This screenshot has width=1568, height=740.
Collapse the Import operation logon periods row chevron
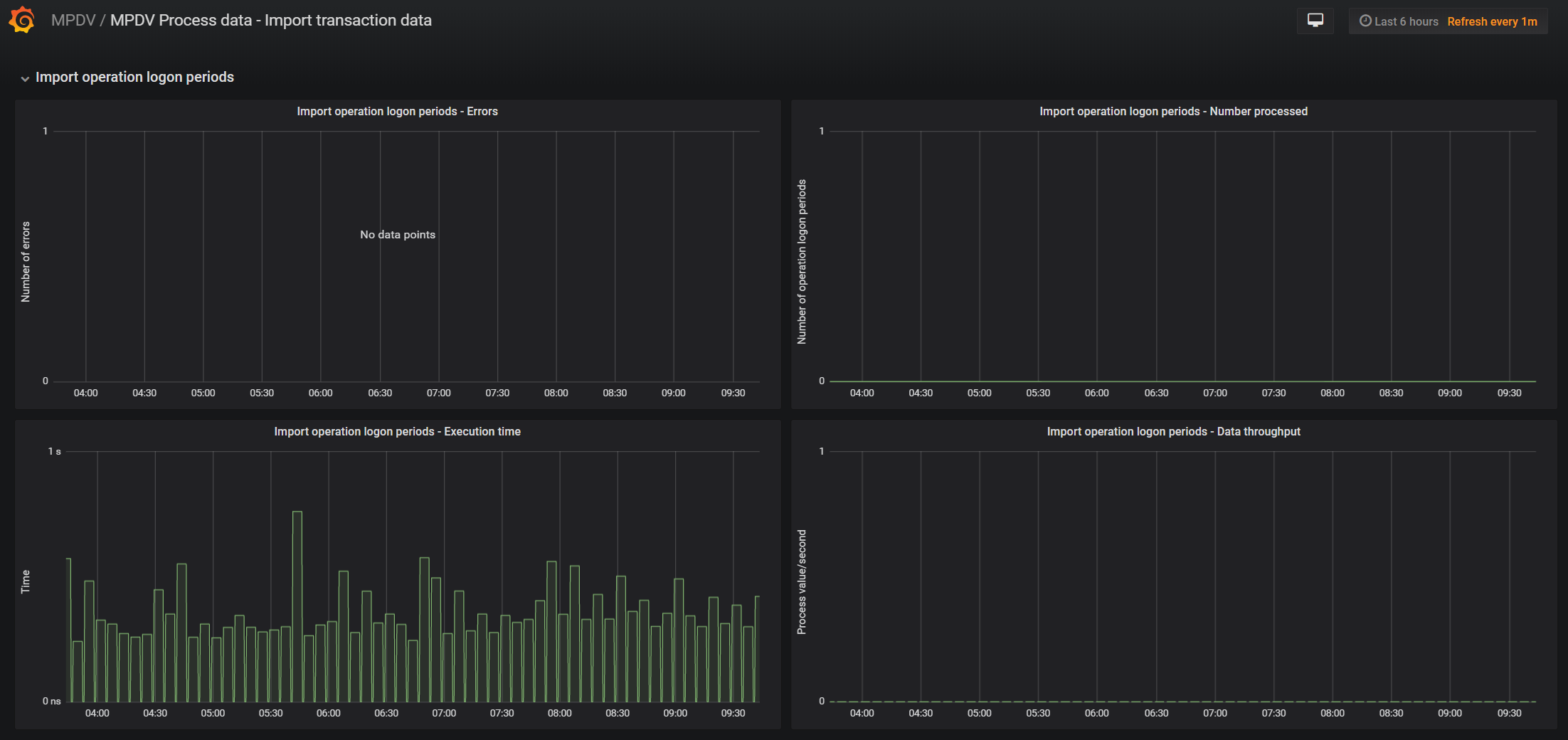click(25, 78)
